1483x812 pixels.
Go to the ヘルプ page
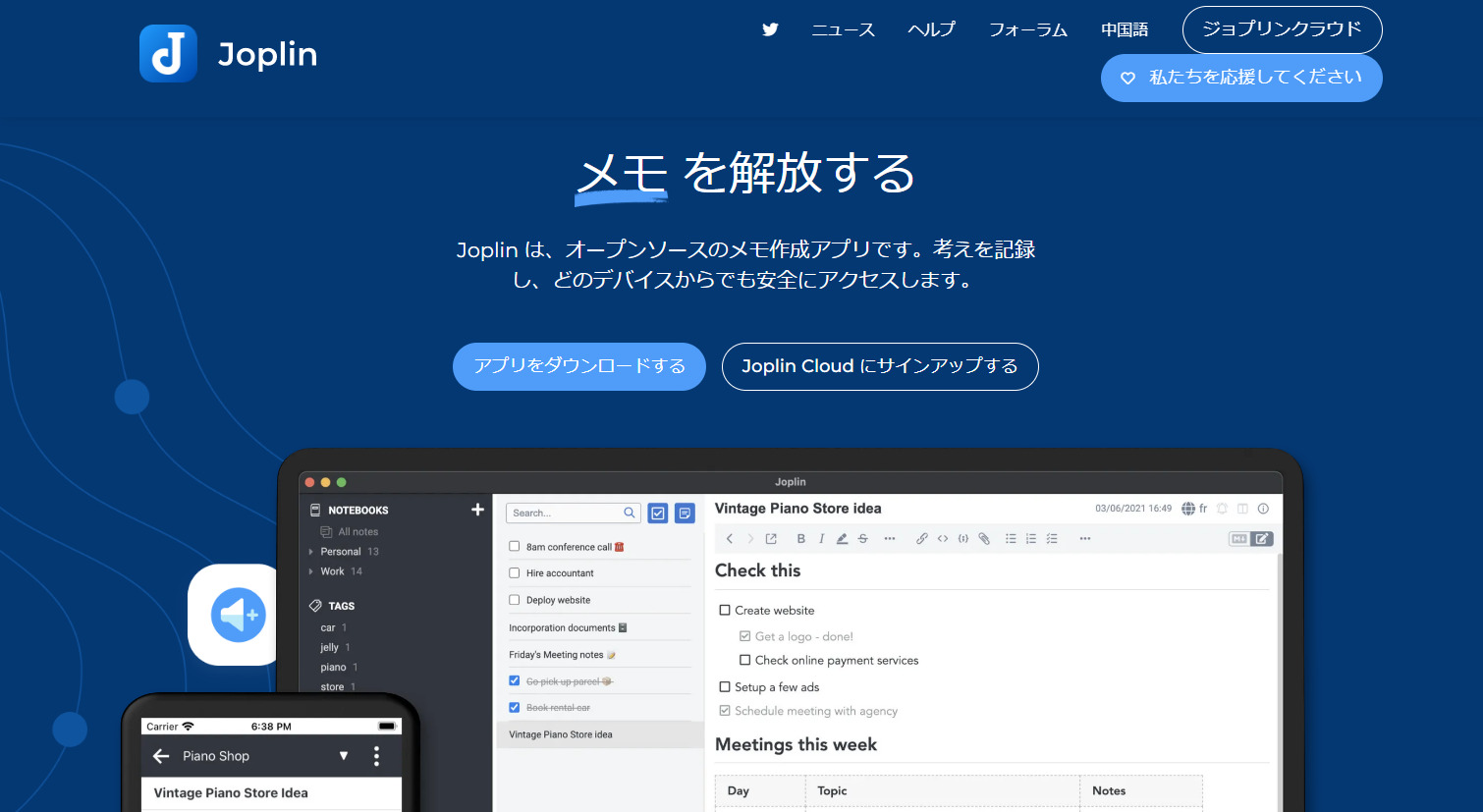tap(930, 29)
